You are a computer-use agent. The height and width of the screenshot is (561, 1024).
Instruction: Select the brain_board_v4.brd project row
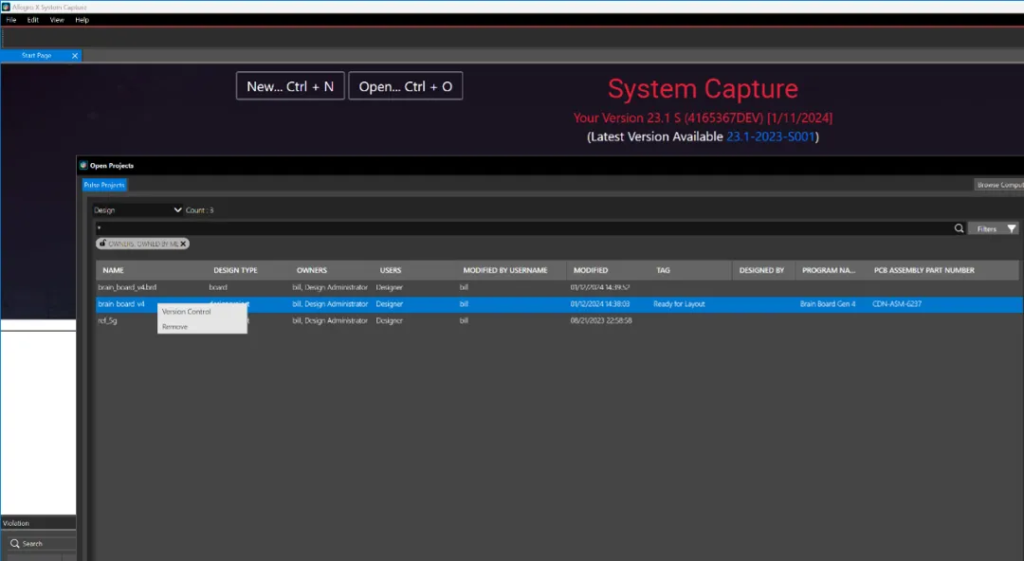pyautogui.click(x=127, y=287)
